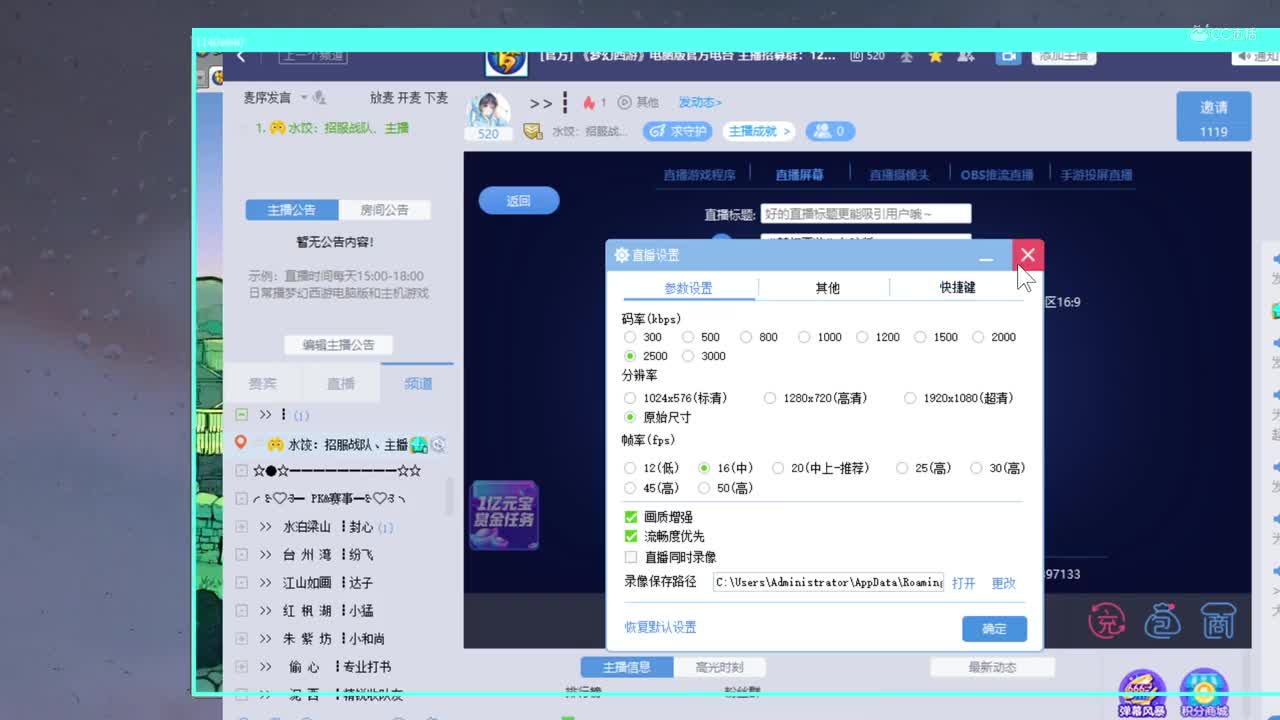
Task: Click the back arrow at top left
Action: tap(241, 56)
